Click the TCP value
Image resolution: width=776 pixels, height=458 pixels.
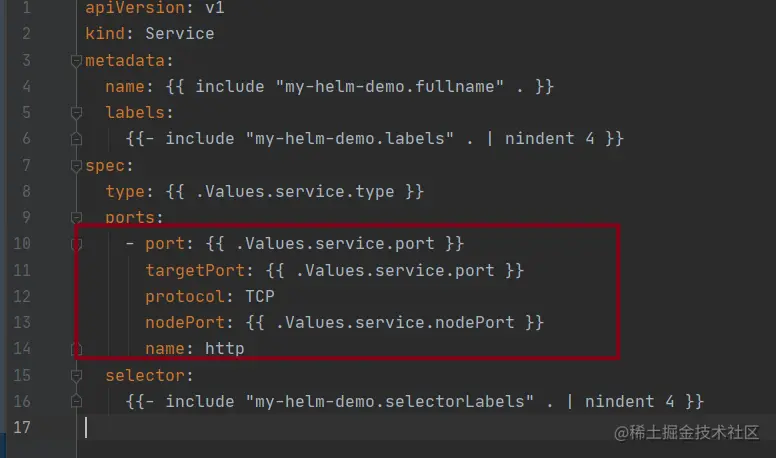coord(260,296)
